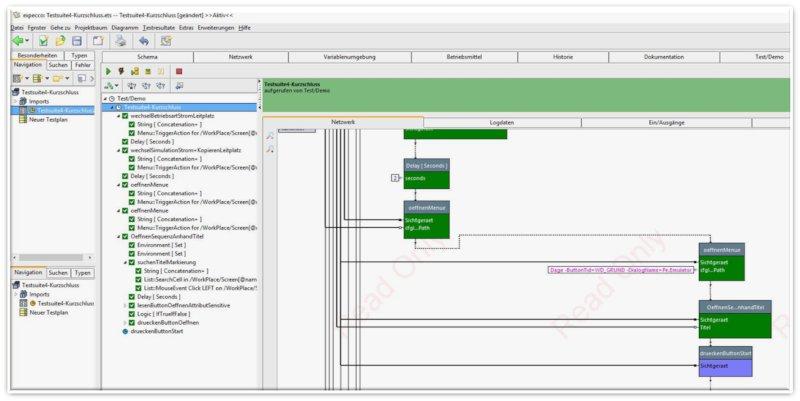
Task: Open the dropdown beside the yellow folder icon
Action: [67, 79]
